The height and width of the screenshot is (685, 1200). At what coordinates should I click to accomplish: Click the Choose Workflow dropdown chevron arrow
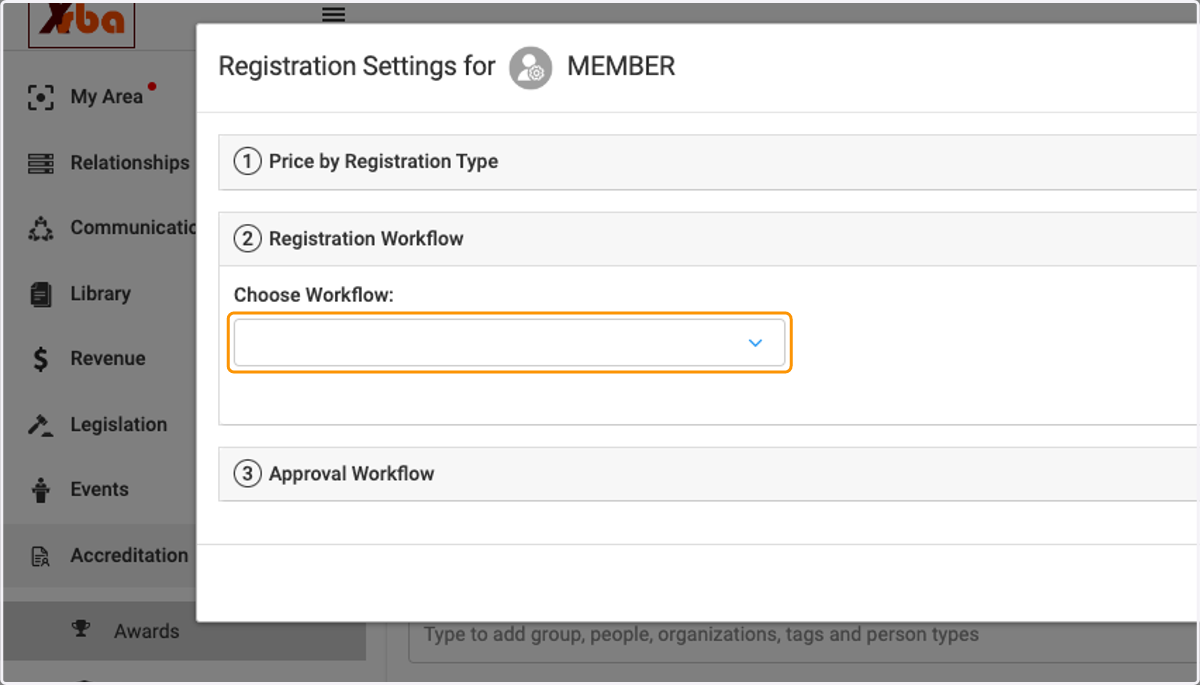click(755, 343)
